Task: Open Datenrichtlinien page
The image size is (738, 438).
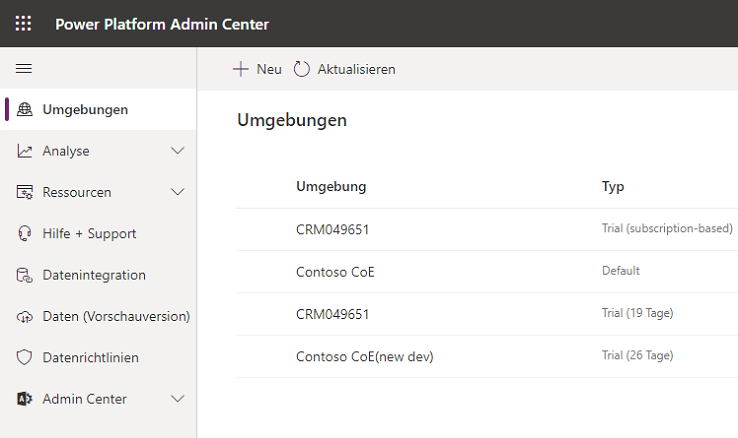Action: click(x=98, y=358)
